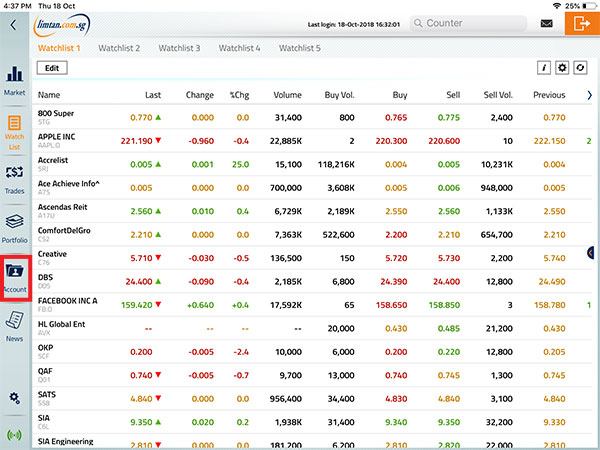
Task: Sort by the Name column header
Action: pyautogui.click(x=49, y=95)
